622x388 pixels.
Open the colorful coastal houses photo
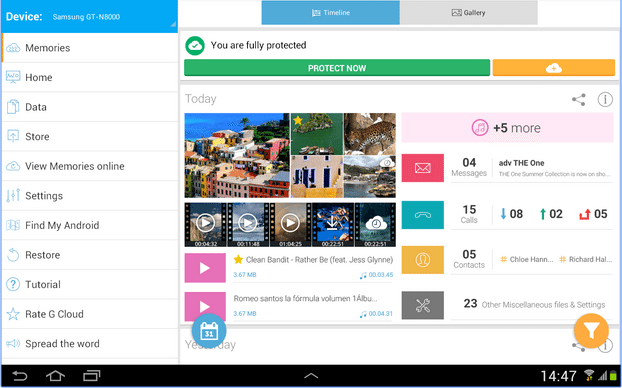tap(237, 155)
